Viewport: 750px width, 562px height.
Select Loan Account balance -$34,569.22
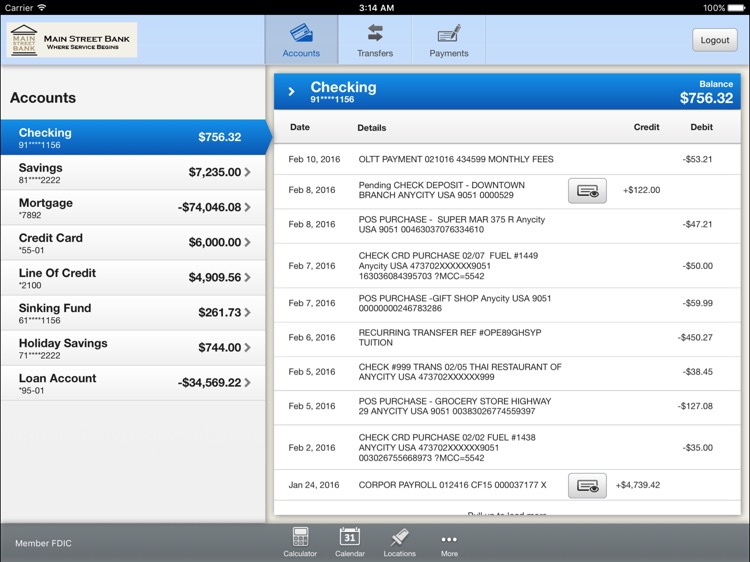pos(210,383)
